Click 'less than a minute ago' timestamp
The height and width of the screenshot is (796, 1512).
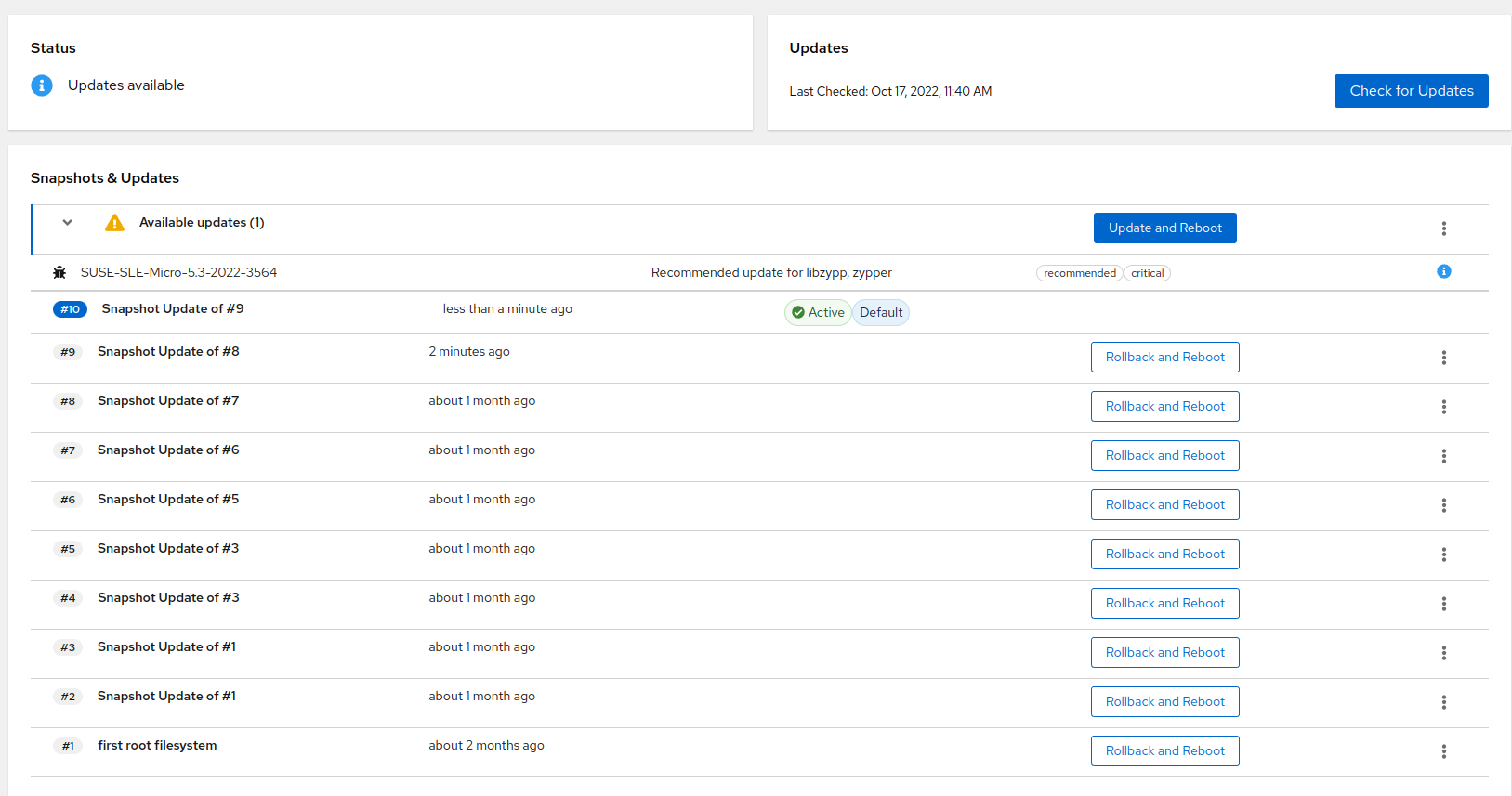[x=507, y=309]
